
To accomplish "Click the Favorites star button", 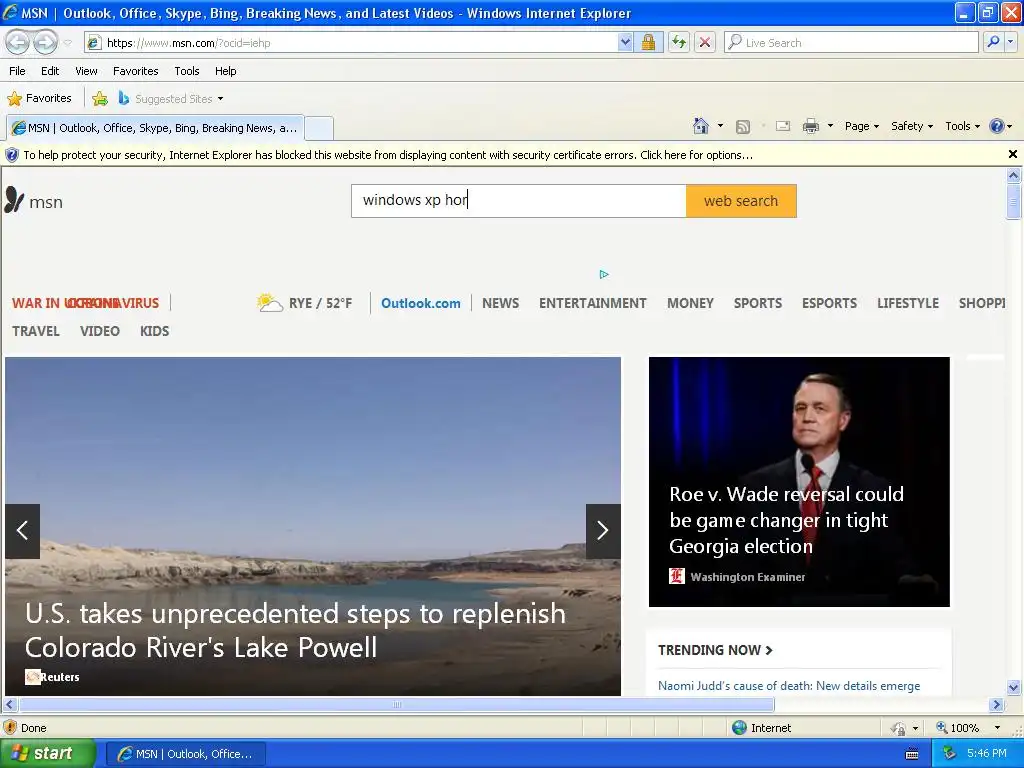I will pyautogui.click(x=39, y=99).
